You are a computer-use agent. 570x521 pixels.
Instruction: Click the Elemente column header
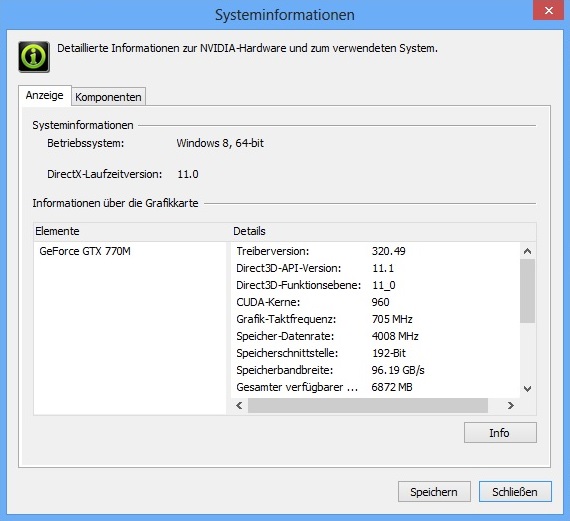(132, 231)
